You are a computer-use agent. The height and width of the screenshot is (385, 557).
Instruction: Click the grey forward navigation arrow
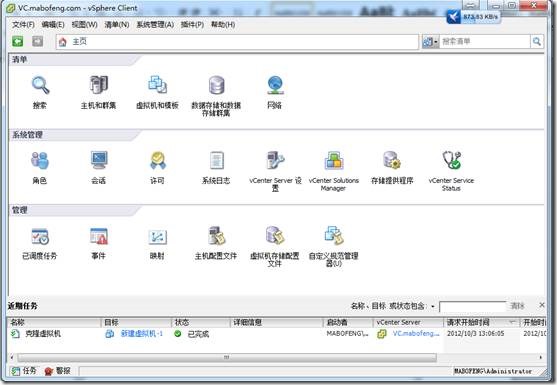click(38, 42)
